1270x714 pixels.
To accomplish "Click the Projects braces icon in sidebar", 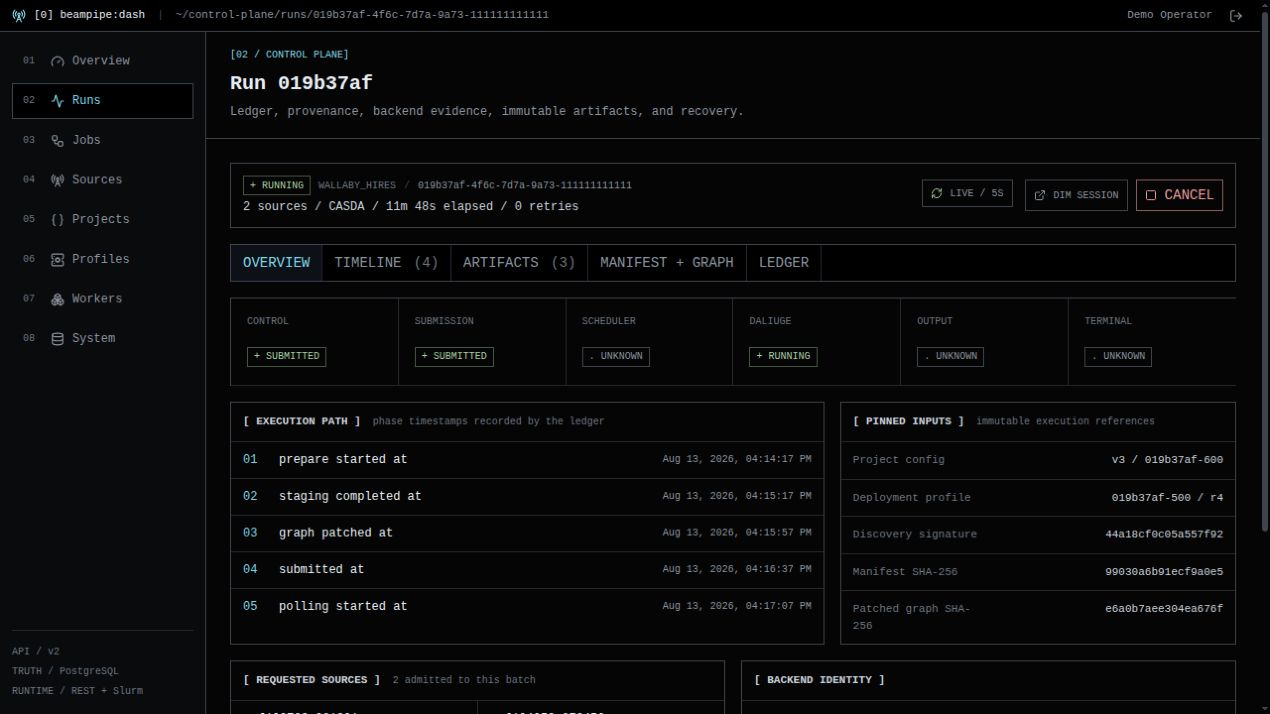I will point(57,220).
